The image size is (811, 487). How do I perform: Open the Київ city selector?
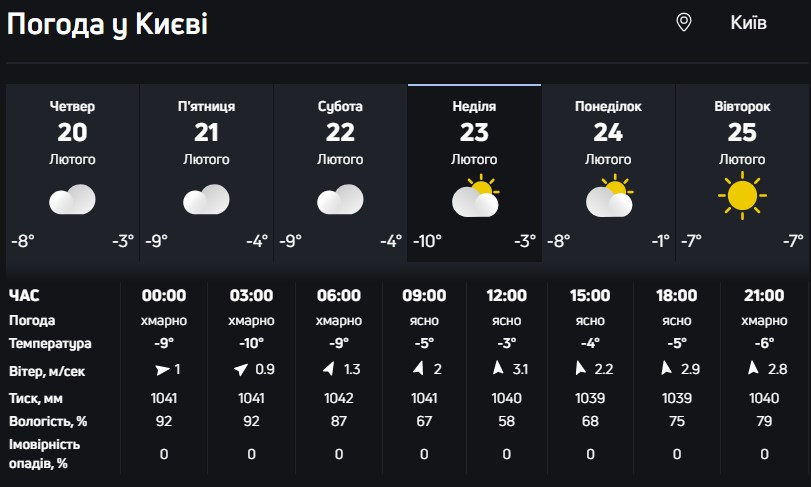[x=748, y=23]
